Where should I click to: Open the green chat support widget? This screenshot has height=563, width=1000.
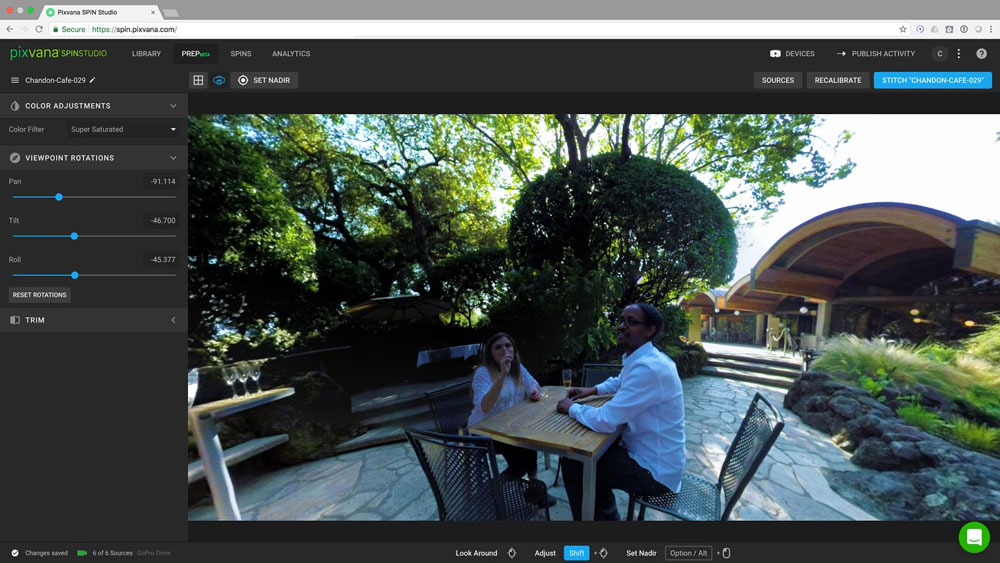pyautogui.click(x=974, y=537)
